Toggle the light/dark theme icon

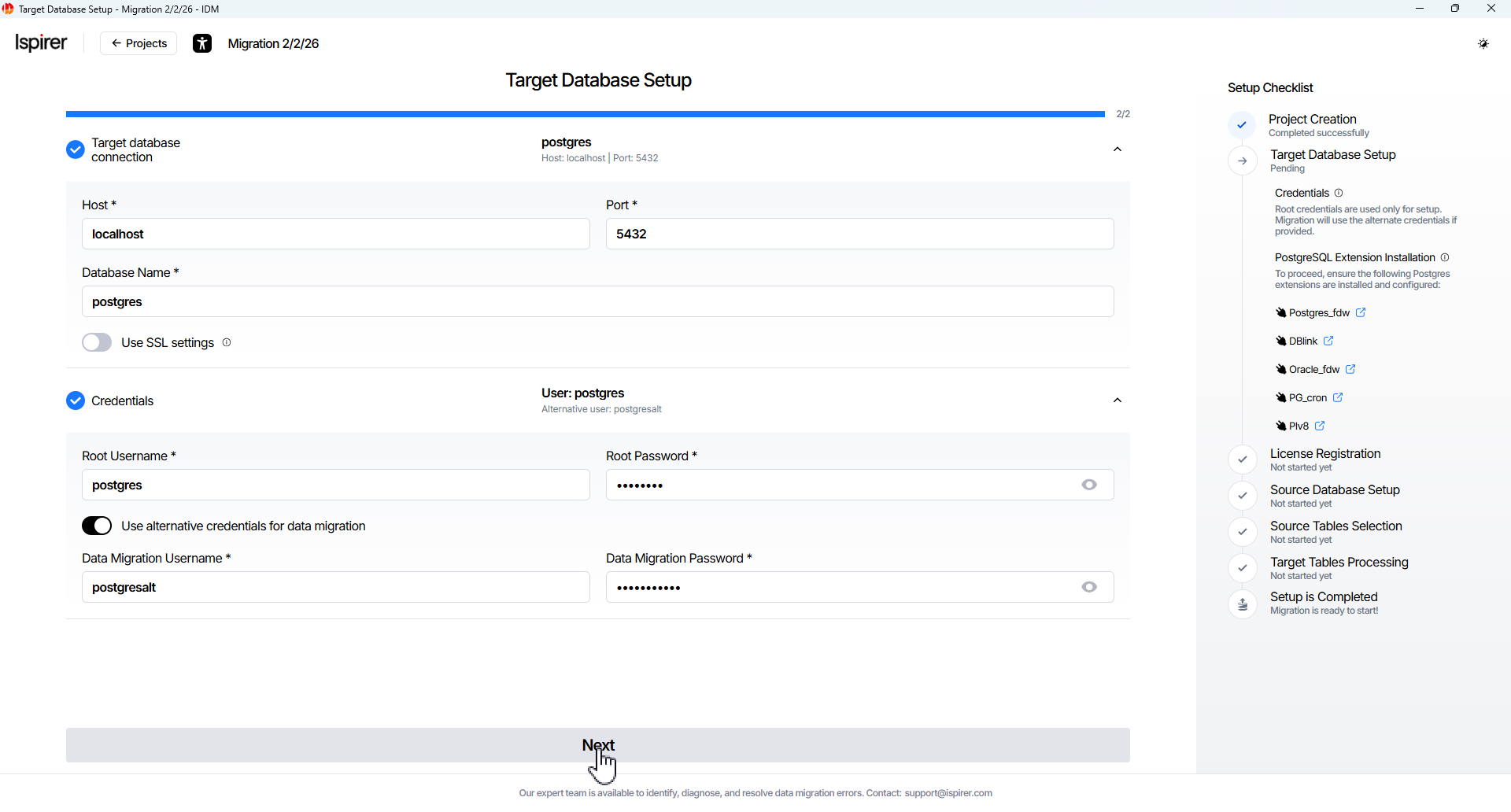coord(1483,43)
